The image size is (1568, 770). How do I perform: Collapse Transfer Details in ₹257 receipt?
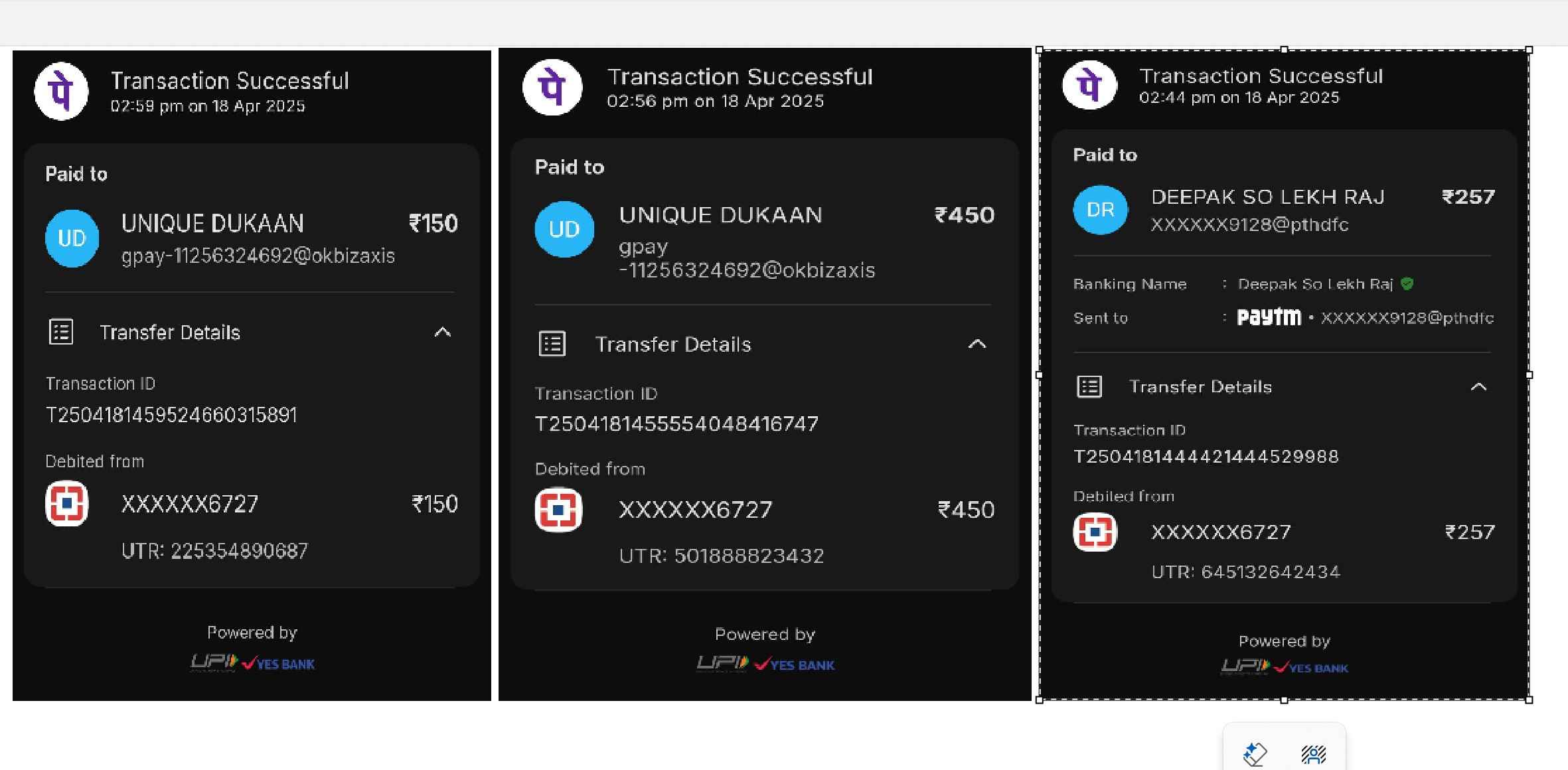tap(1478, 386)
